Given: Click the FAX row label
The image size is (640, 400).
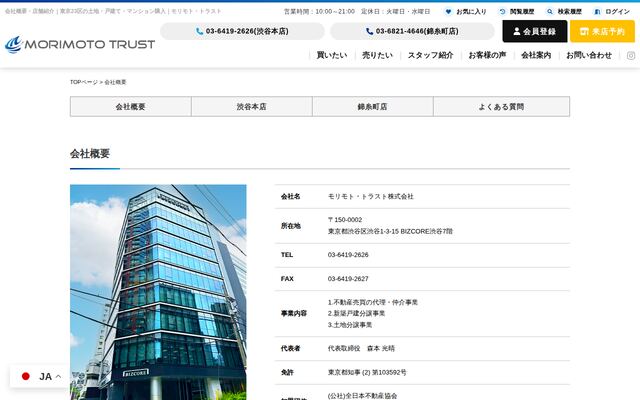Looking at the screenshot, I should tap(287, 279).
